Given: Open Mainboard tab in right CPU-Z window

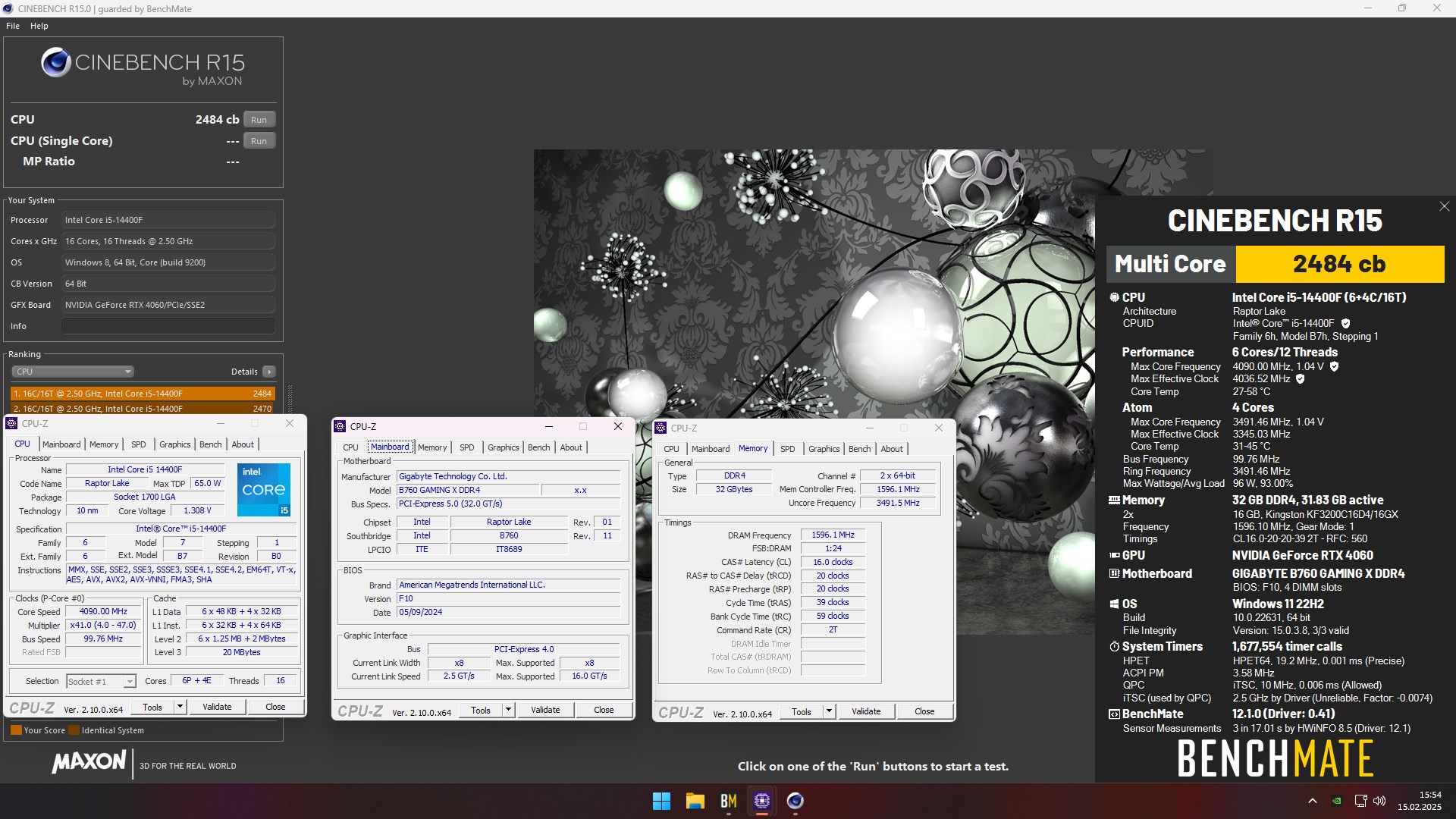Looking at the screenshot, I should [711, 449].
